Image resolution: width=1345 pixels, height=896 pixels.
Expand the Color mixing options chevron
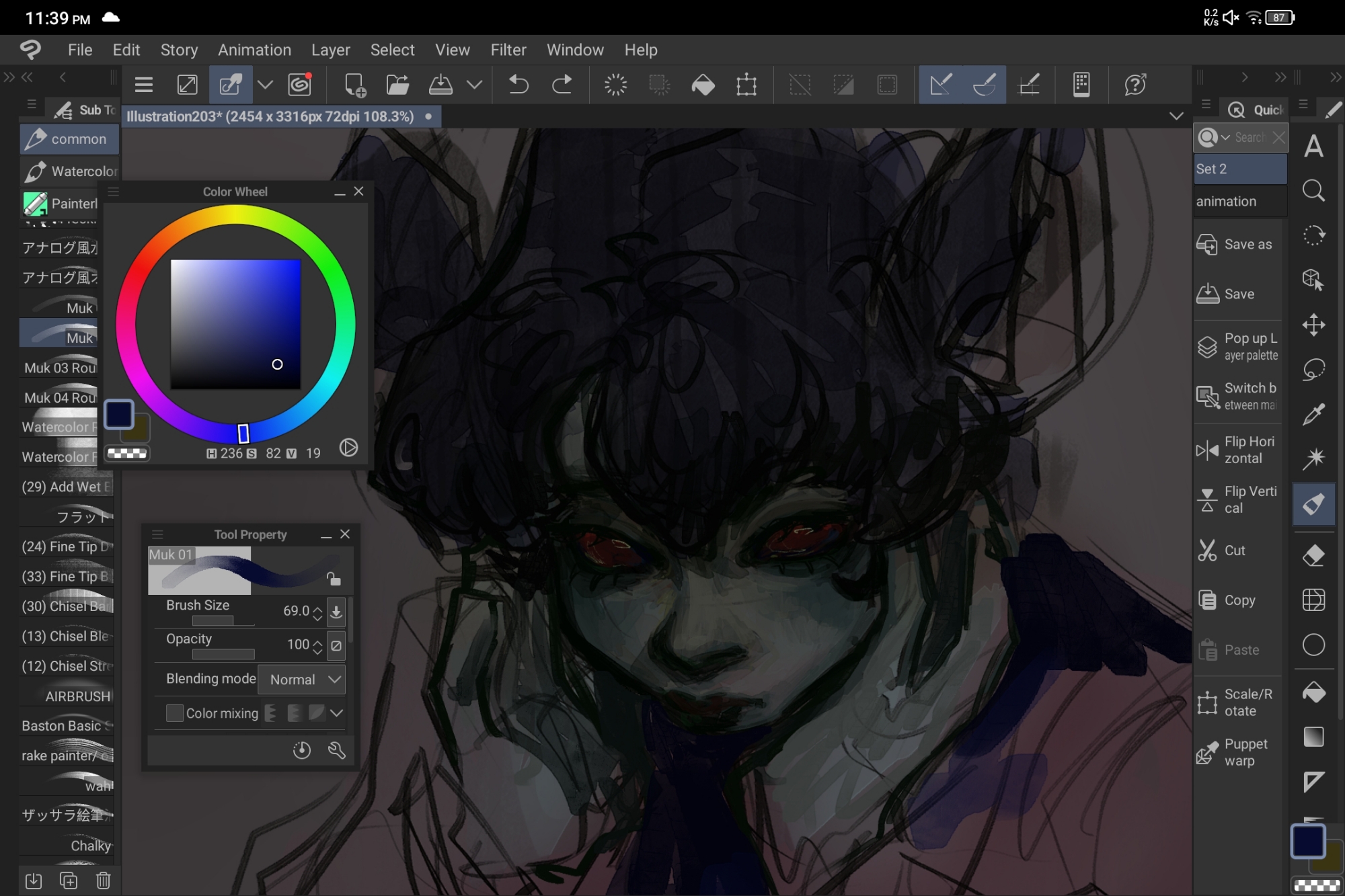pos(337,713)
